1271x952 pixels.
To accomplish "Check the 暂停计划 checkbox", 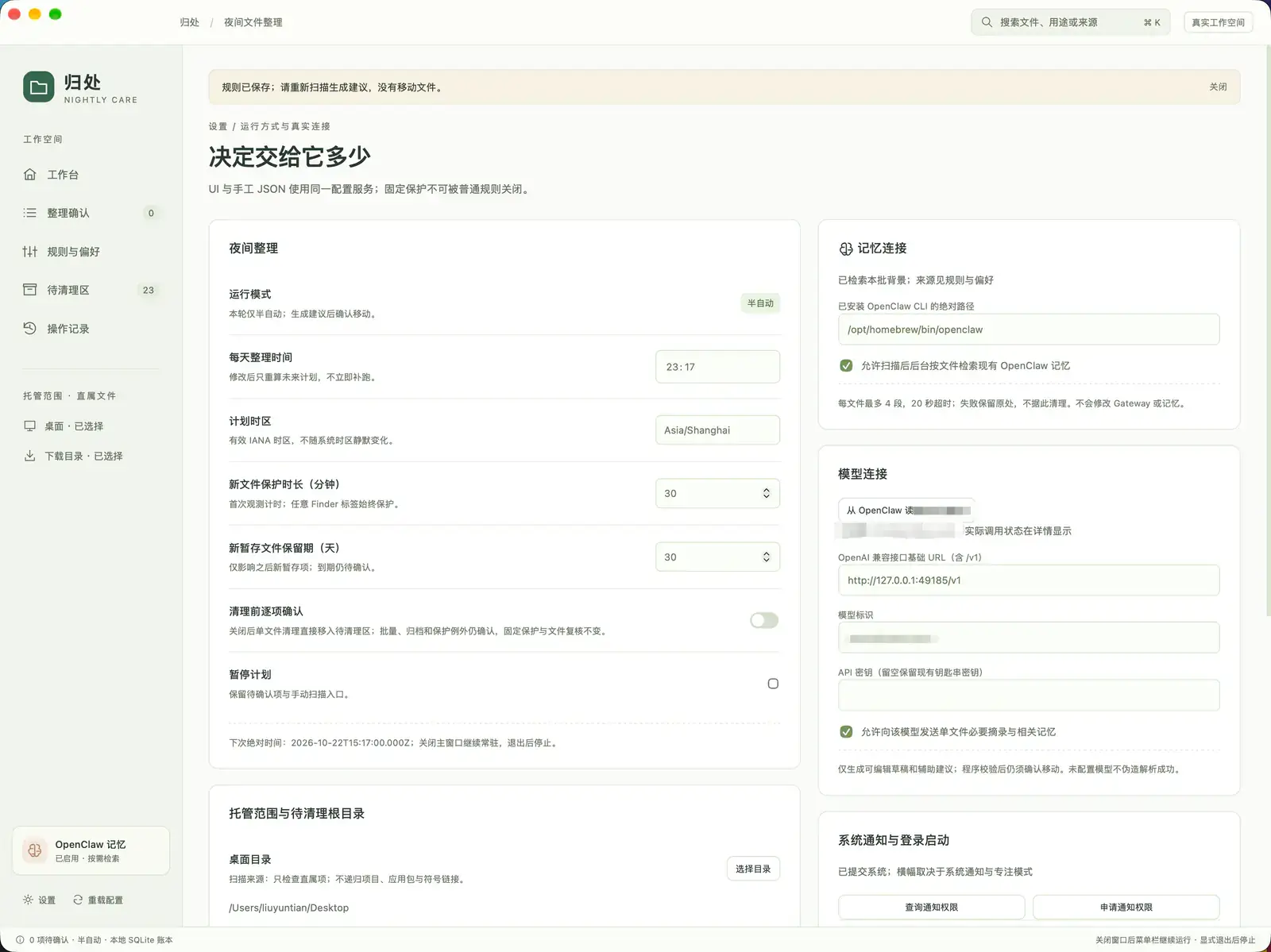I will tap(773, 684).
